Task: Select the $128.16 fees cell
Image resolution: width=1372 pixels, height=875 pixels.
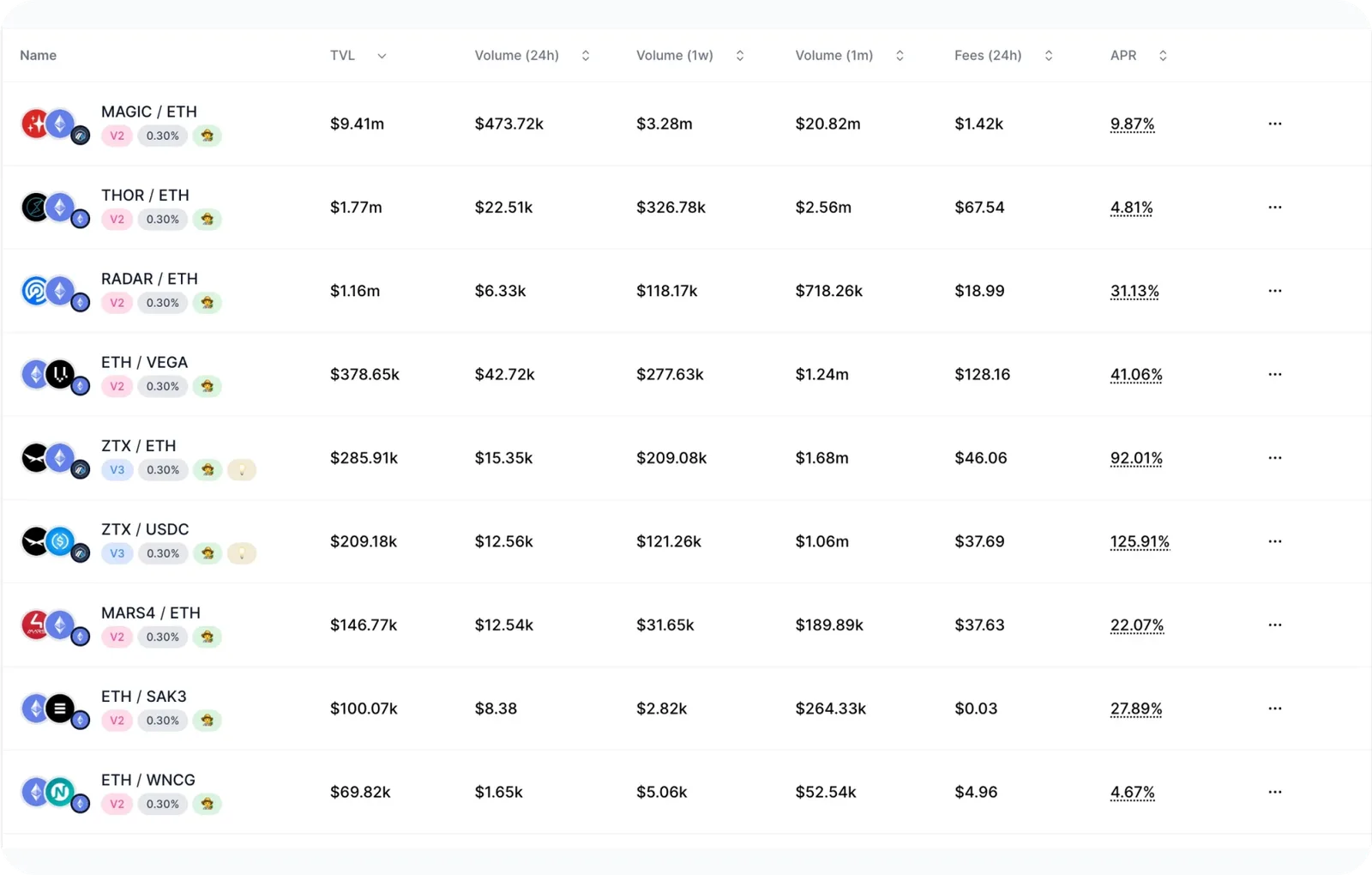Action: tap(983, 374)
